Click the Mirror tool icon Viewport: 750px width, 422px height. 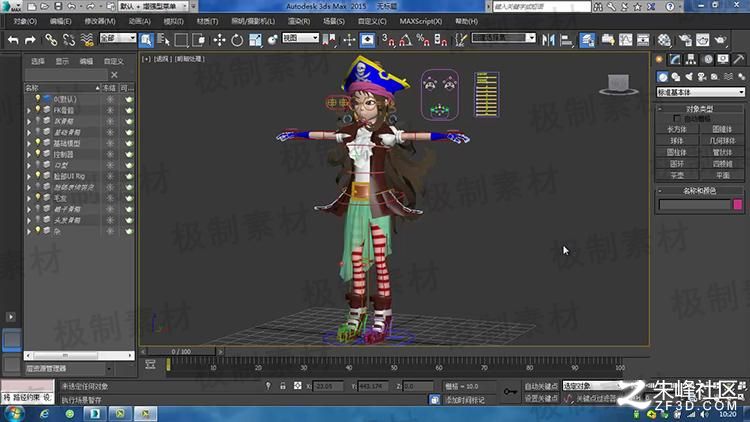pos(549,40)
